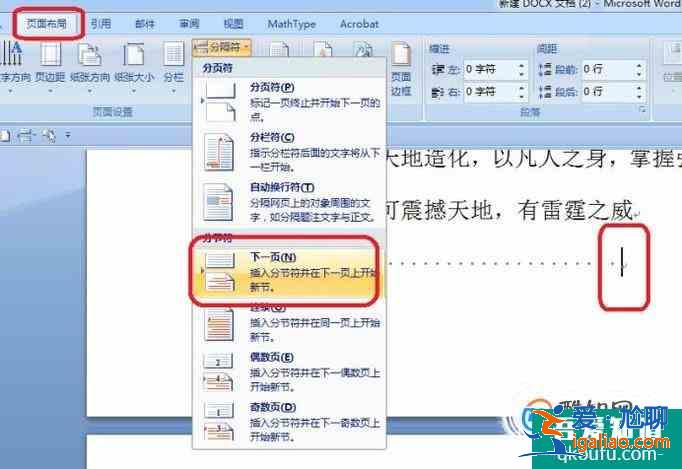Decrease right indent with down arrow

tap(522, 96)
